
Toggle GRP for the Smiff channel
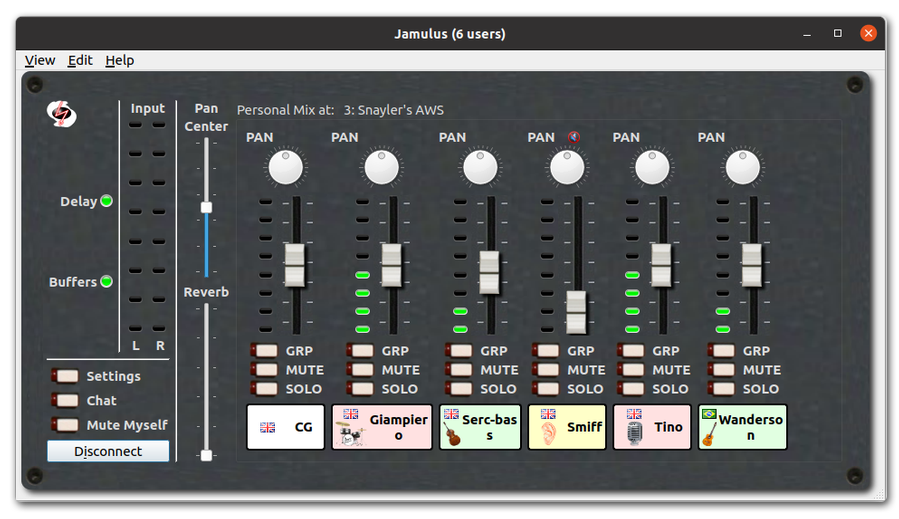pos(546,350)
